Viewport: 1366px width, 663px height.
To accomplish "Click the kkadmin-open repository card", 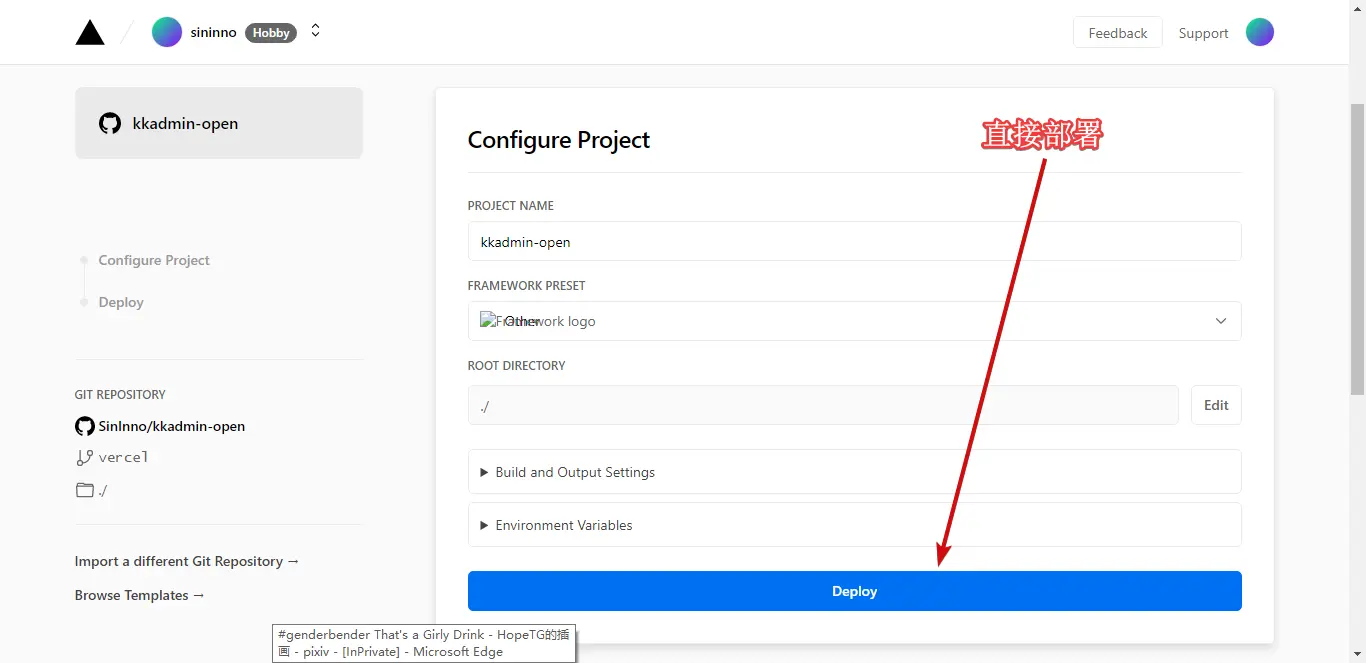I will point(219,123).
